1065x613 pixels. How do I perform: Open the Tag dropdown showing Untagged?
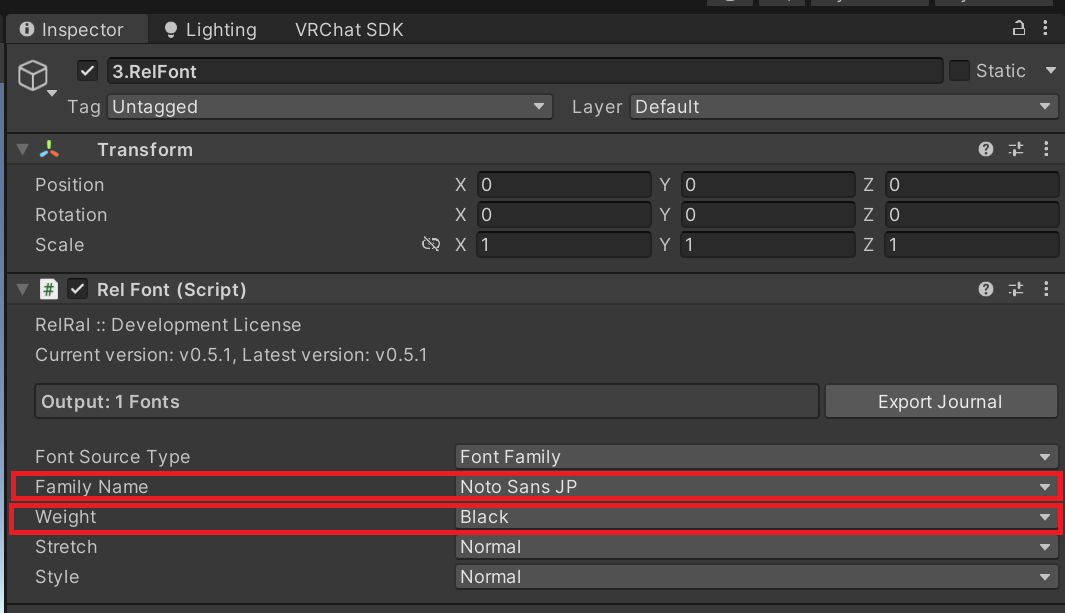329,107
